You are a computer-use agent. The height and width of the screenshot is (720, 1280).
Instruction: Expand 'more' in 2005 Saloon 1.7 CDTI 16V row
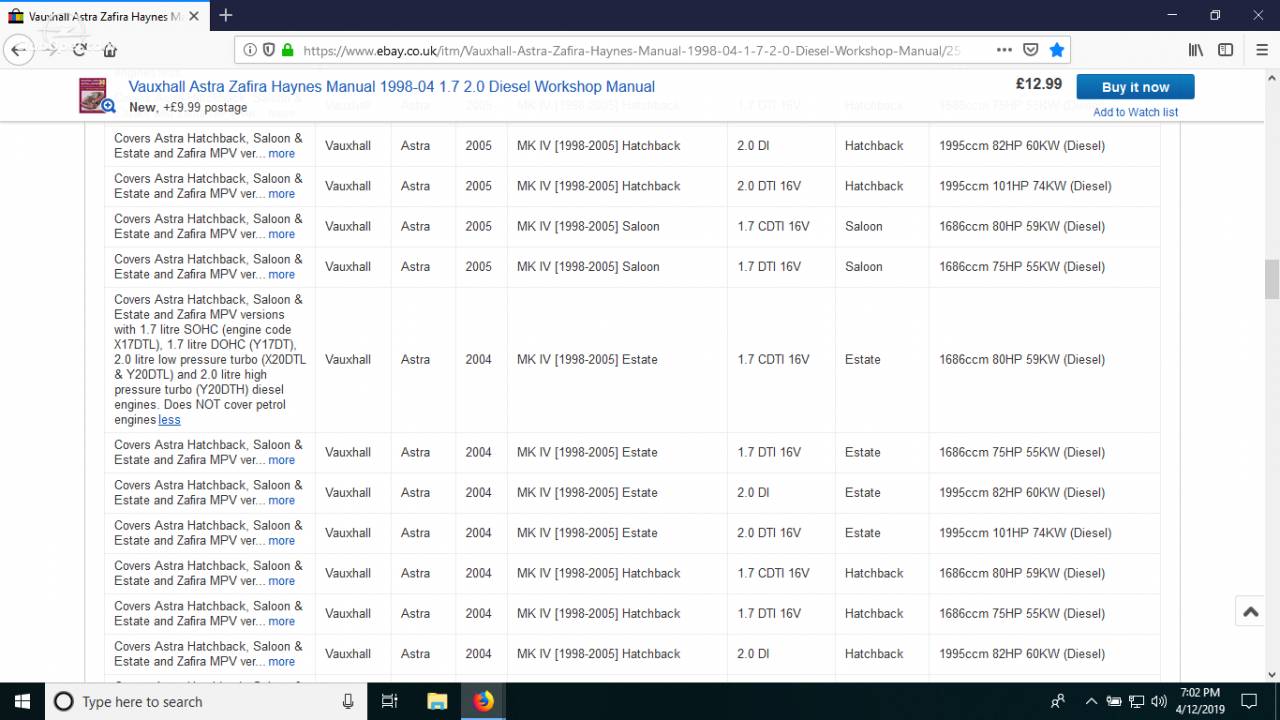tap(281, 234)
